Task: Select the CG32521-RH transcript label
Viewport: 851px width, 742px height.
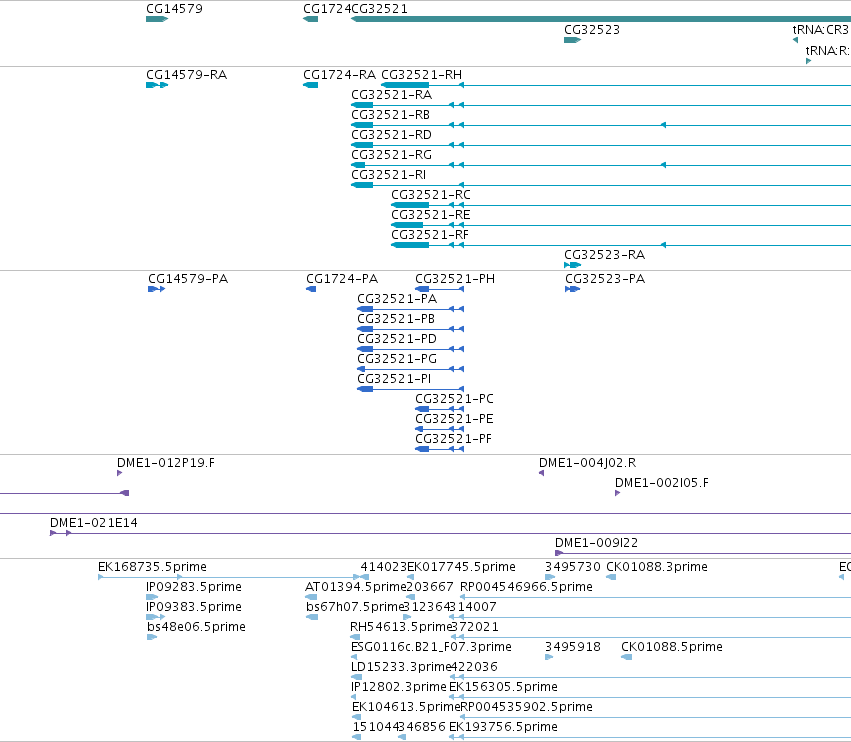Action: point(422,75)
